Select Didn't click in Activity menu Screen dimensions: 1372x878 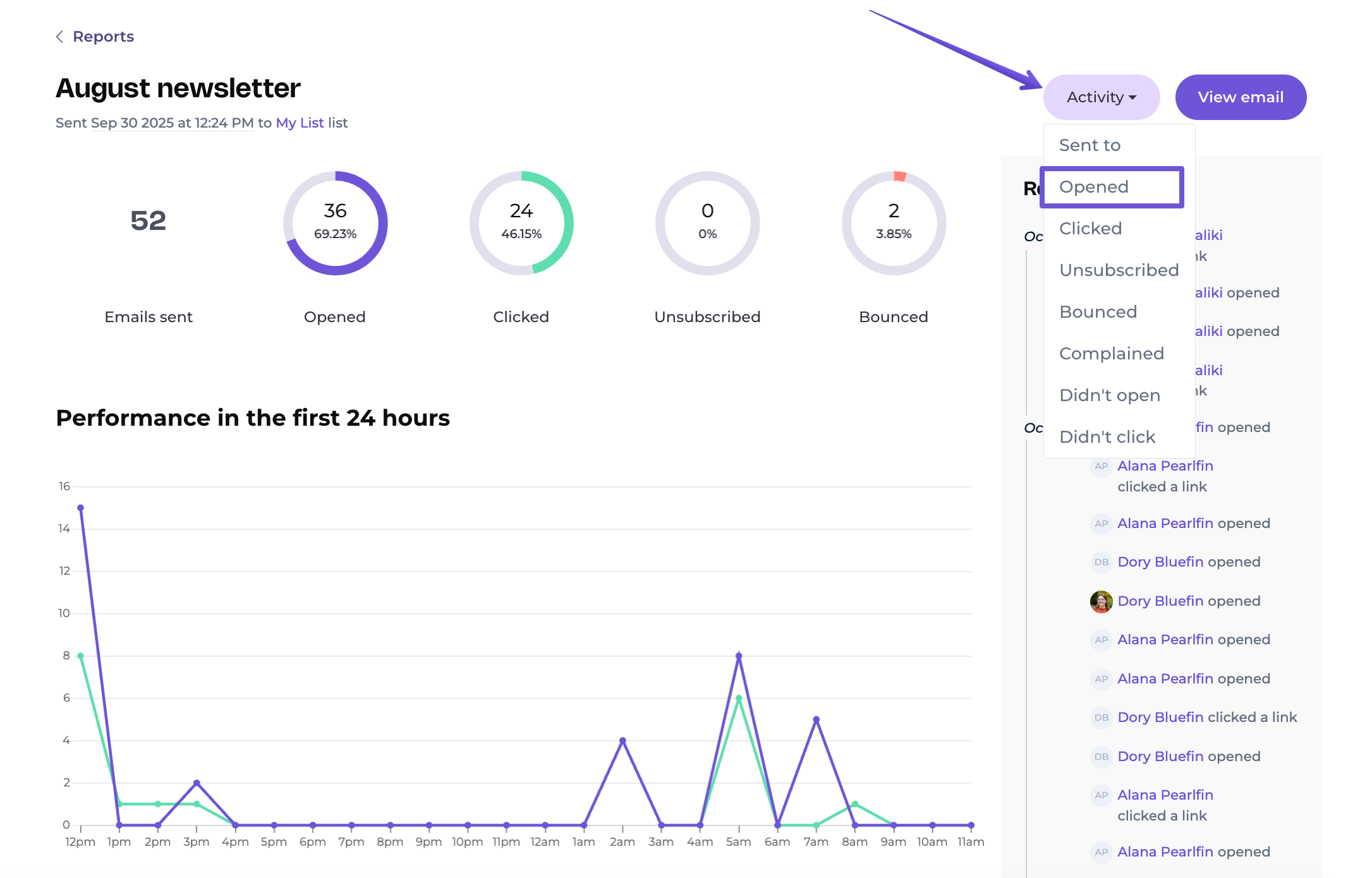point(1107,437)
